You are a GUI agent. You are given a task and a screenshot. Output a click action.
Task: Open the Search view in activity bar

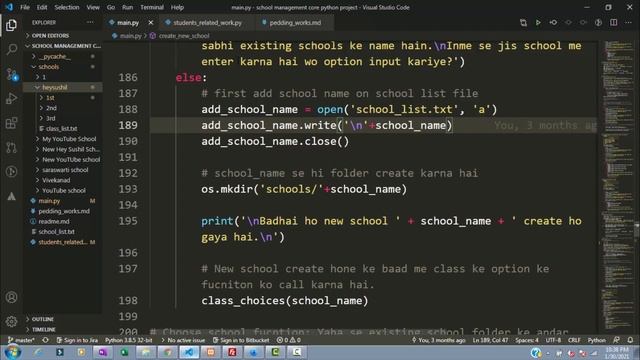(11, 49)
